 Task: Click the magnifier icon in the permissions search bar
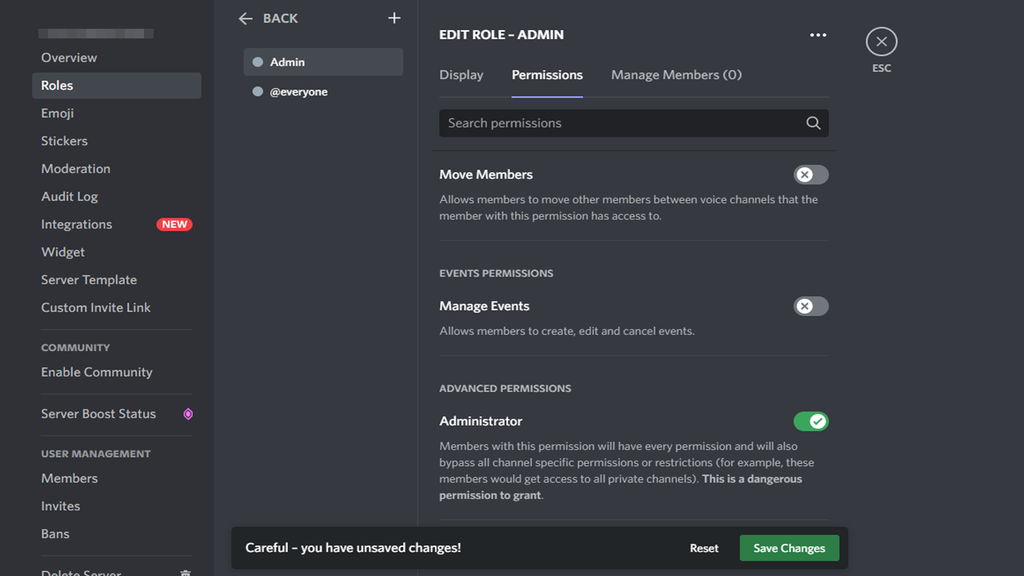coord(813,122)
